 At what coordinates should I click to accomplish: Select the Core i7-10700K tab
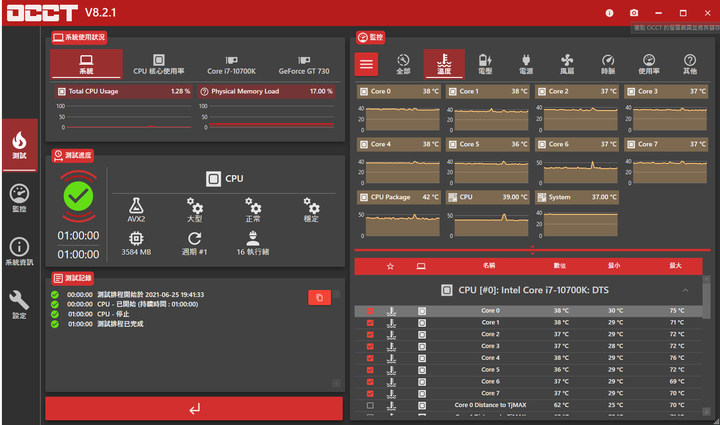(231, 64)
